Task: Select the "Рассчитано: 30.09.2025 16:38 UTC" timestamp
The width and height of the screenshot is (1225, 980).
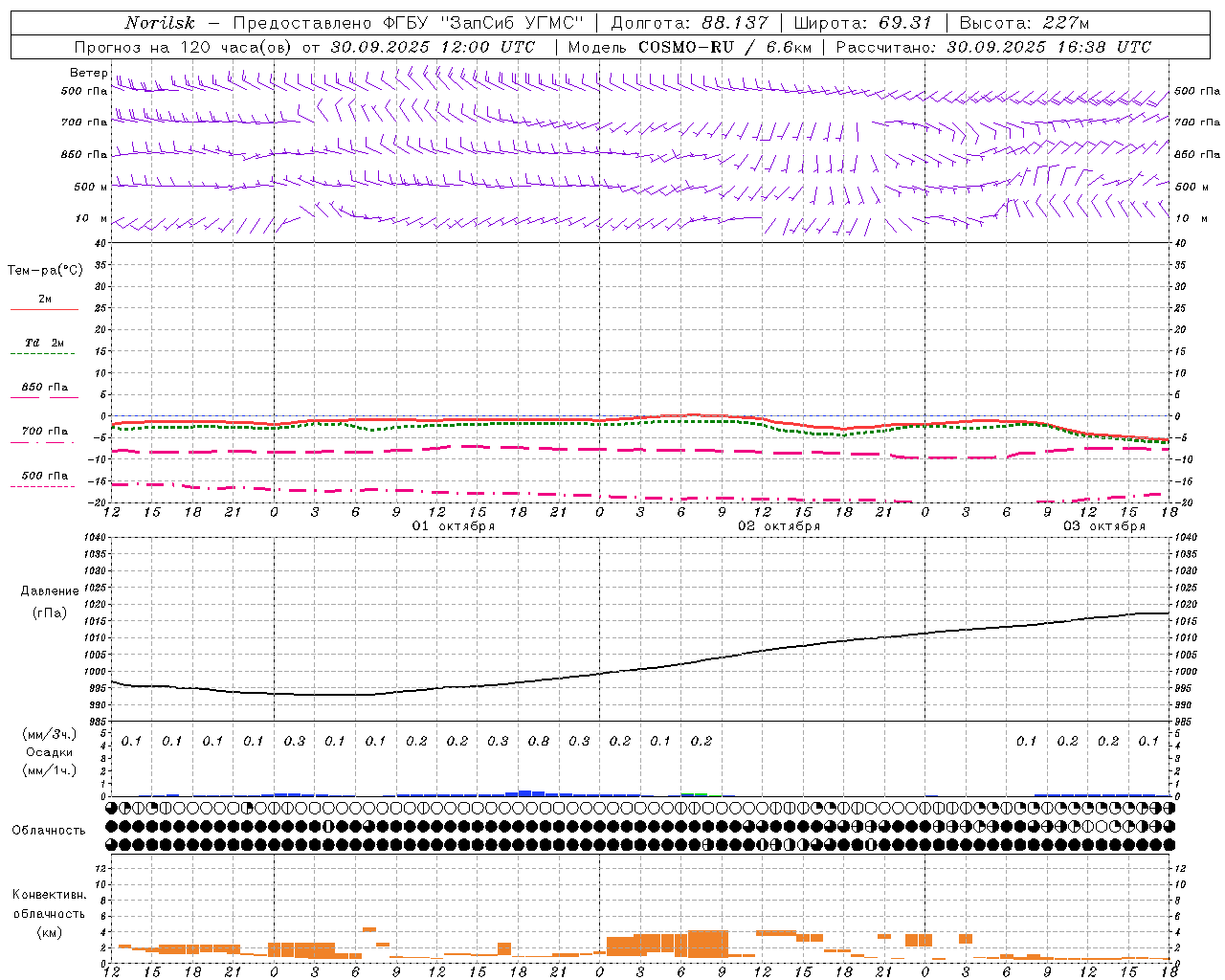Action: (x=993, y=47)
